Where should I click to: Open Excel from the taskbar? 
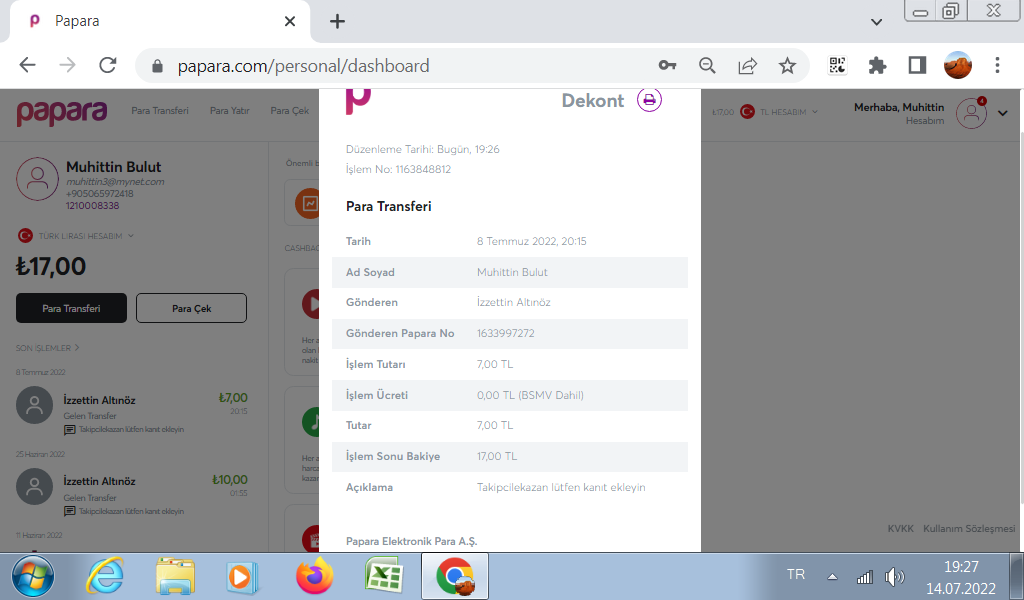(383, 576)
